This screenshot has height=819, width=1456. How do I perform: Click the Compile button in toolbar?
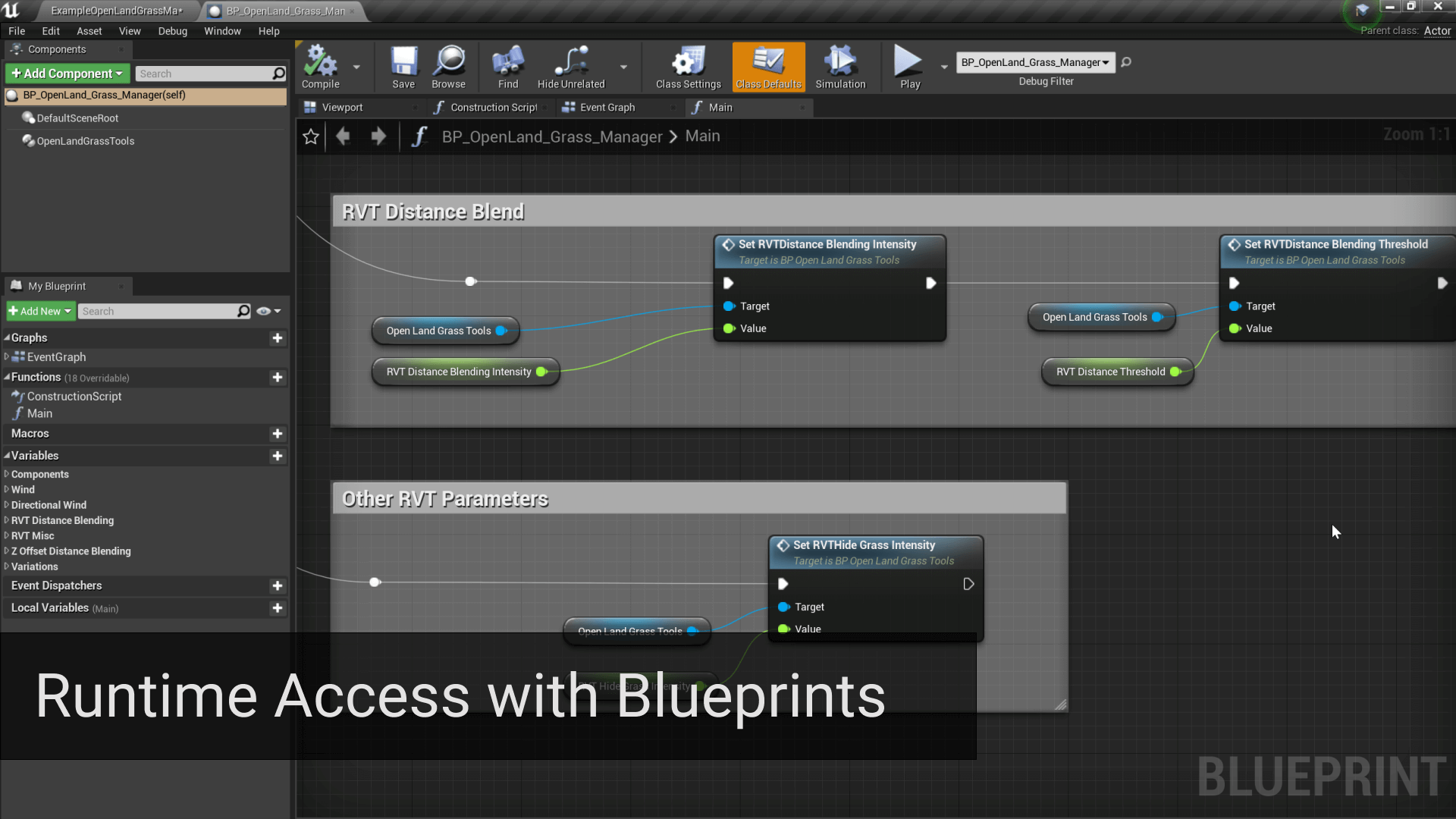click(x=320, y=67)
